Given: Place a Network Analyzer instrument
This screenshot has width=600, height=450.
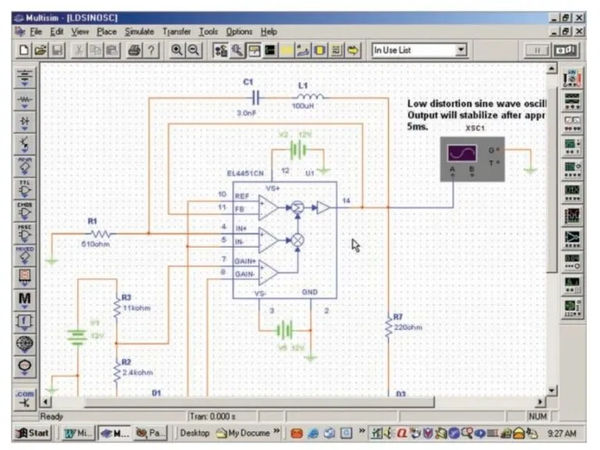Looking at the screenshot, I should pos(572,307).
